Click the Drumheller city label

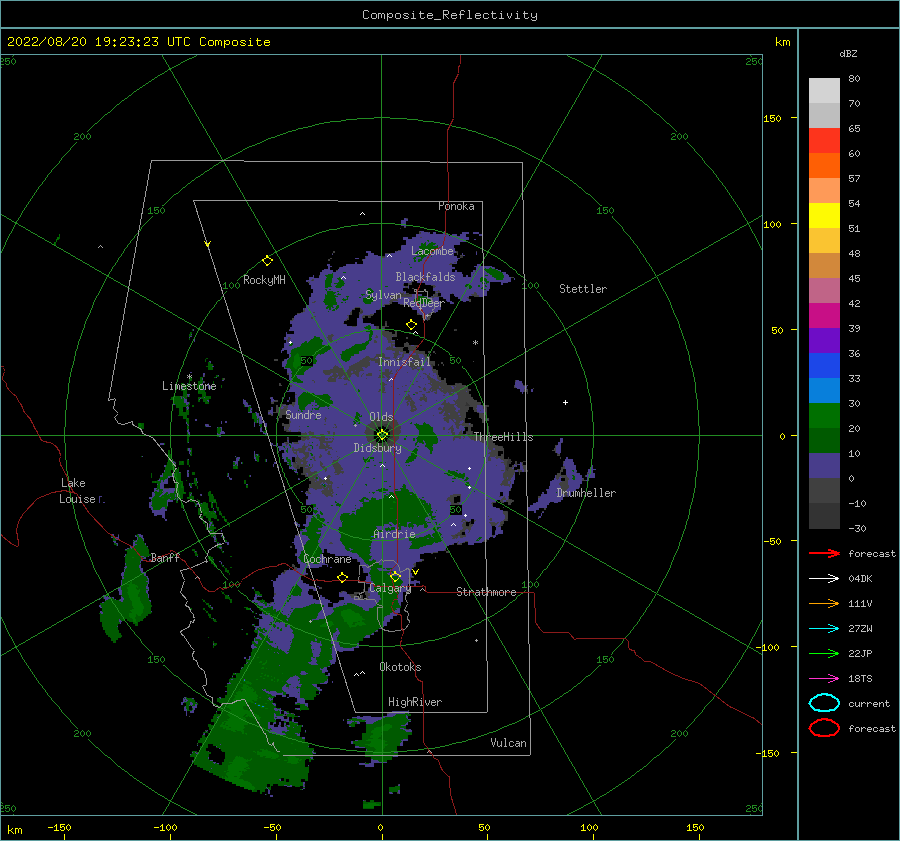[586, 493]
